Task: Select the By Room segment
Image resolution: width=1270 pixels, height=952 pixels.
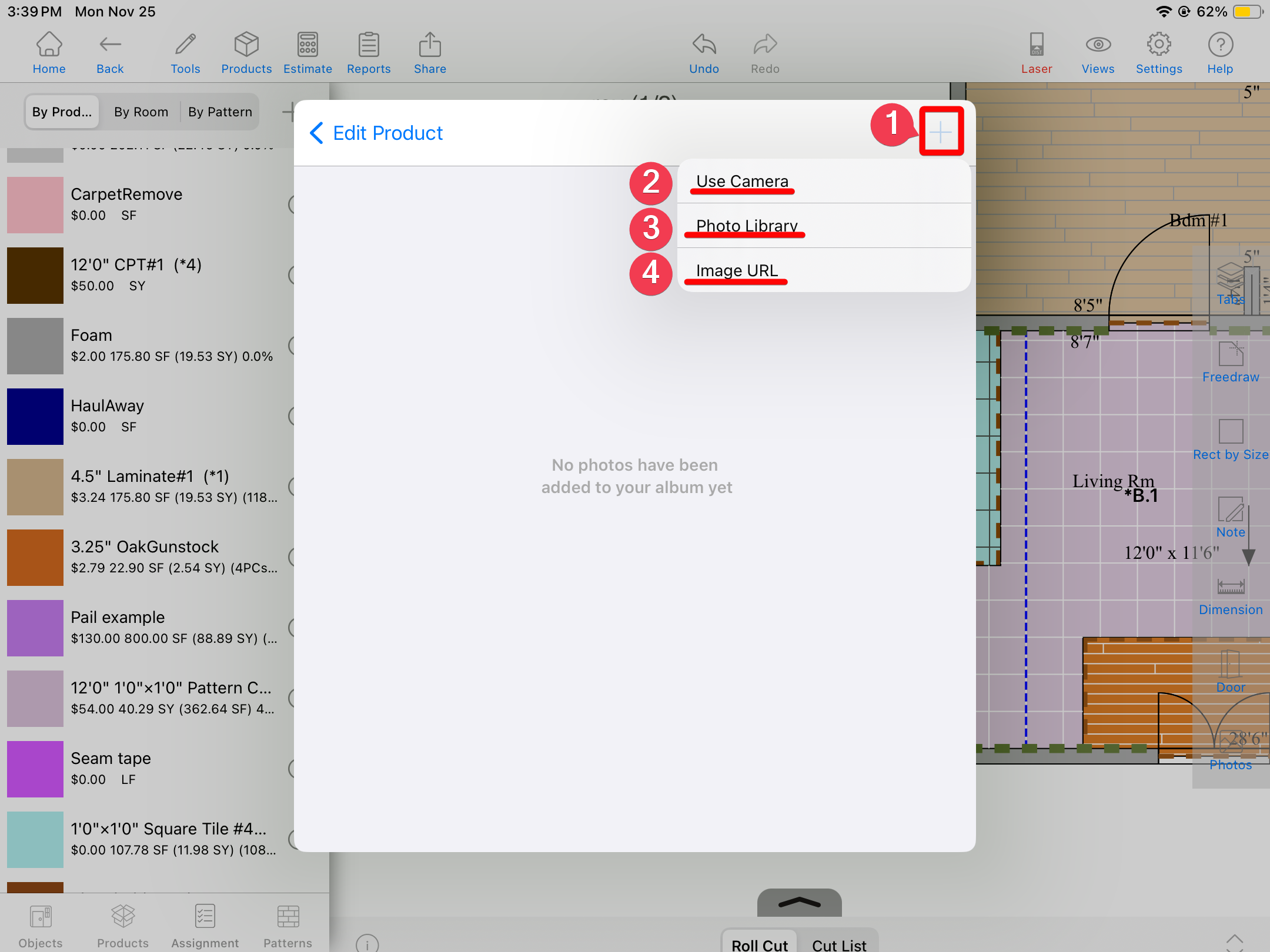Action: click(141, 112)
